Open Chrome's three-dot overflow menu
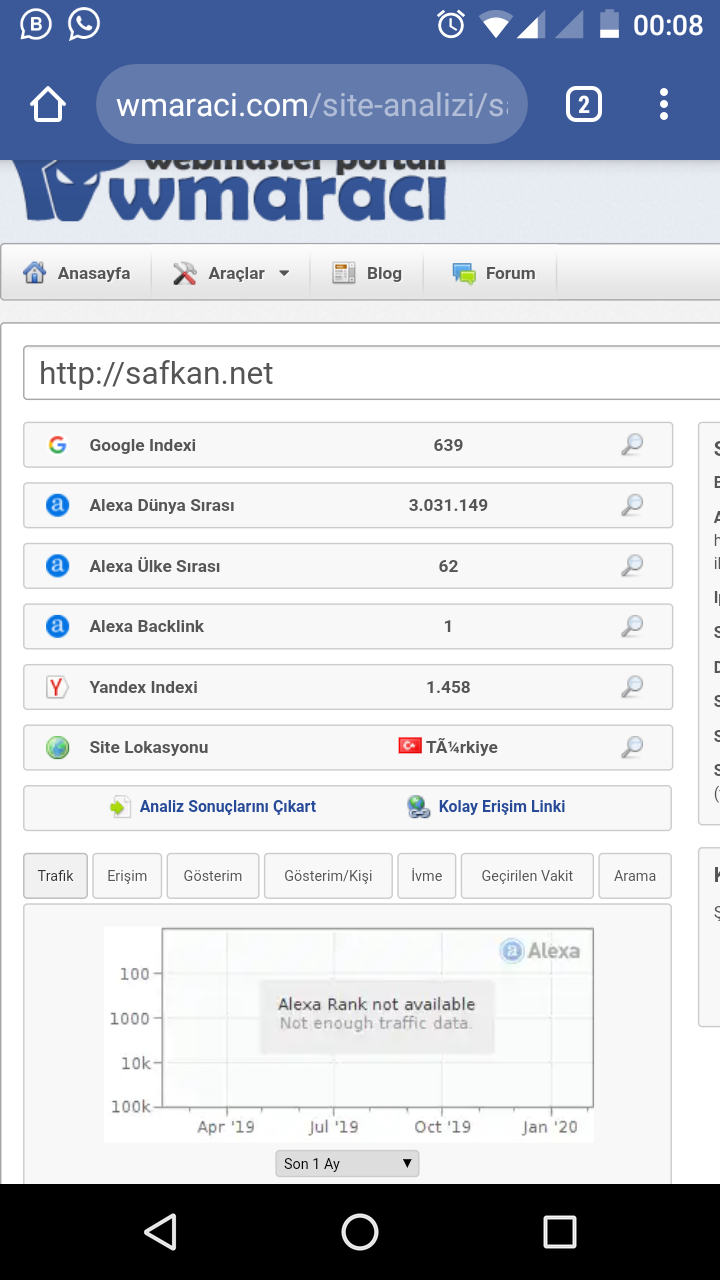720x1280 pixels. pyautogui.click(x=664, y=104)
